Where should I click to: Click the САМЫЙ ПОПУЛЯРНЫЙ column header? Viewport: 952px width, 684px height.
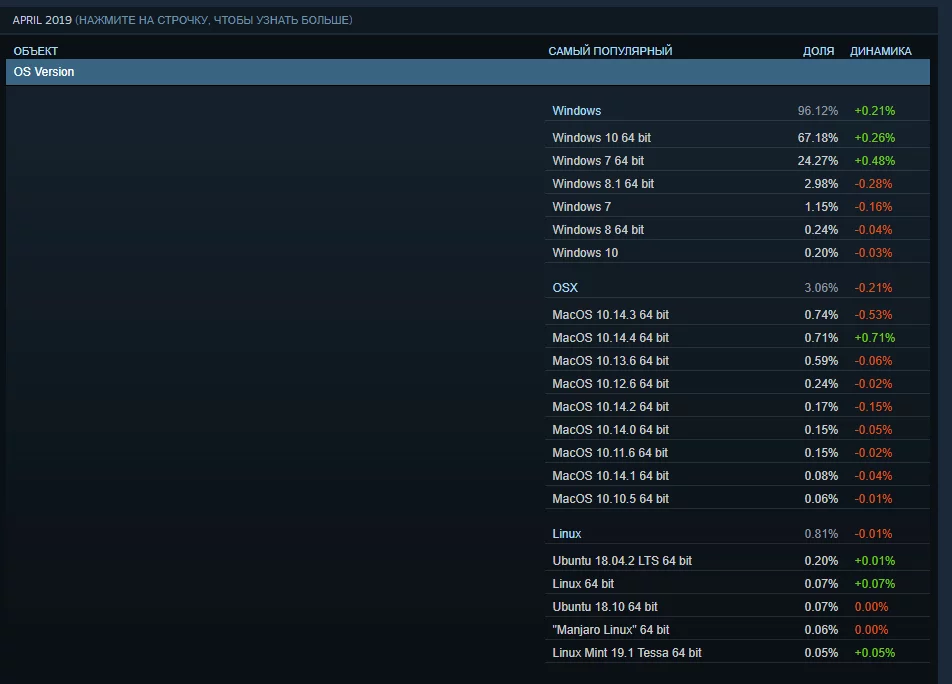click(x=610, y=51)
